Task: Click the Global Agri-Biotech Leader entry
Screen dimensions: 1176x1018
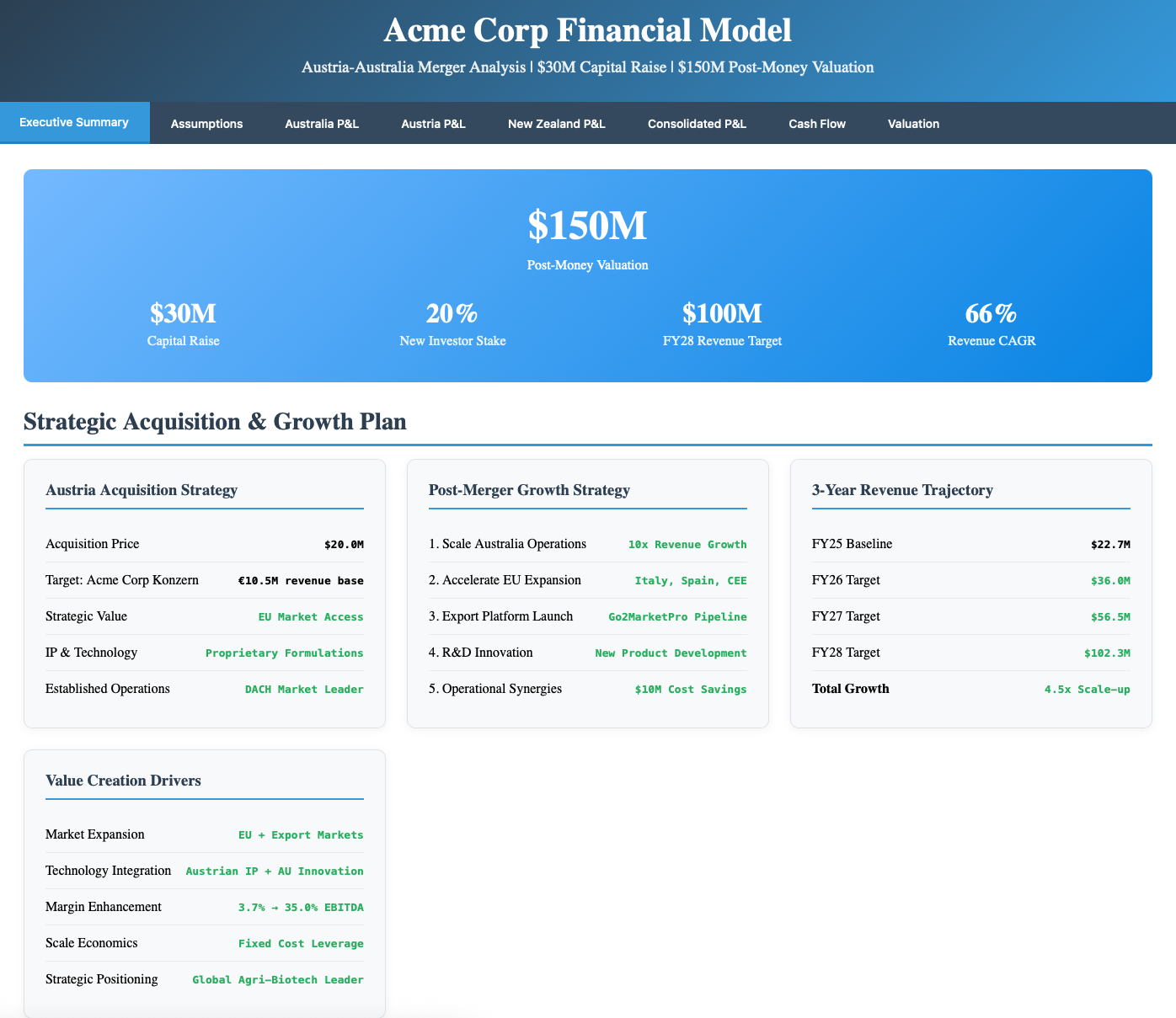Action: click(278, 979)
